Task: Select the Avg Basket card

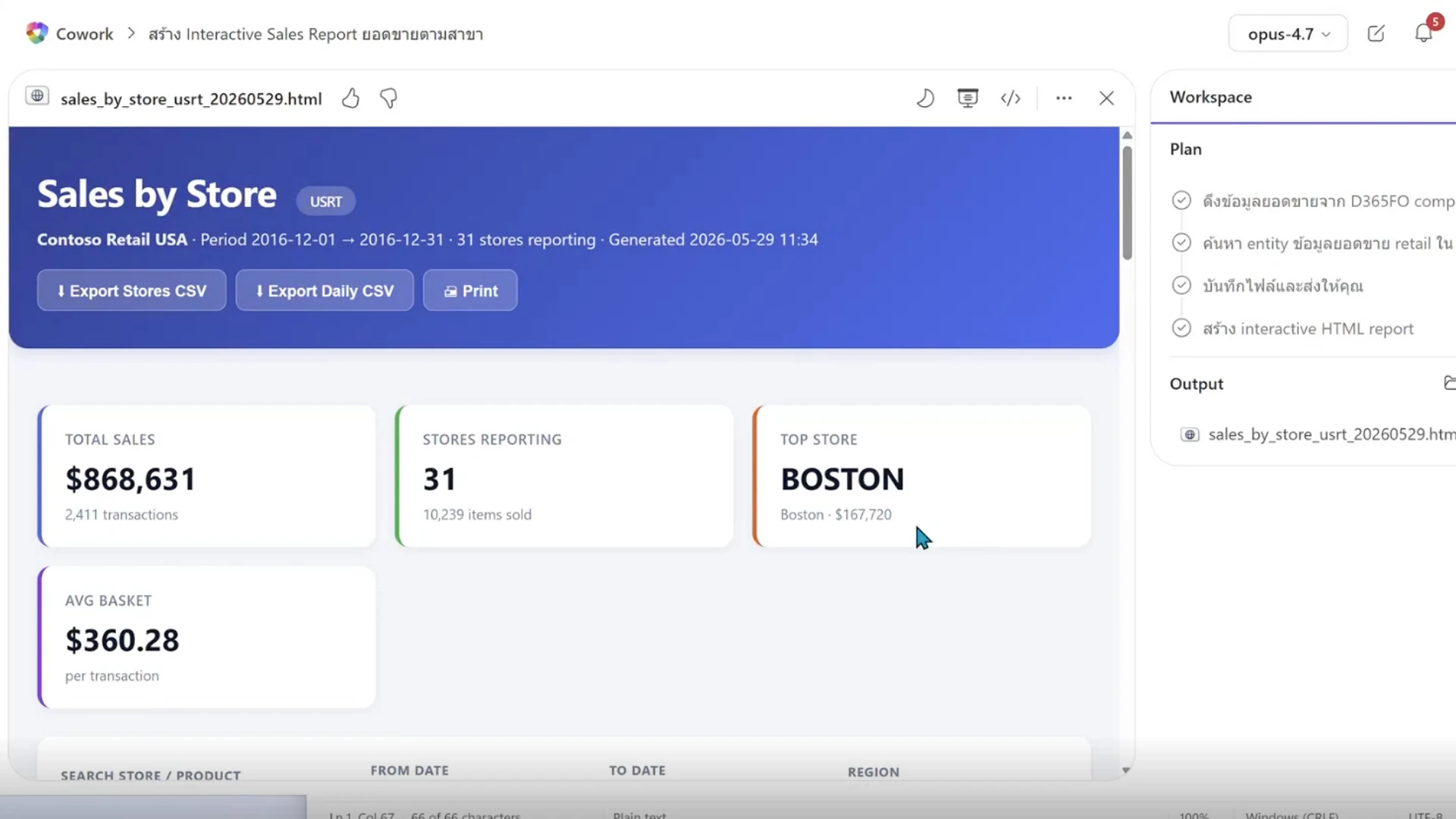Action: click(206, 637)
